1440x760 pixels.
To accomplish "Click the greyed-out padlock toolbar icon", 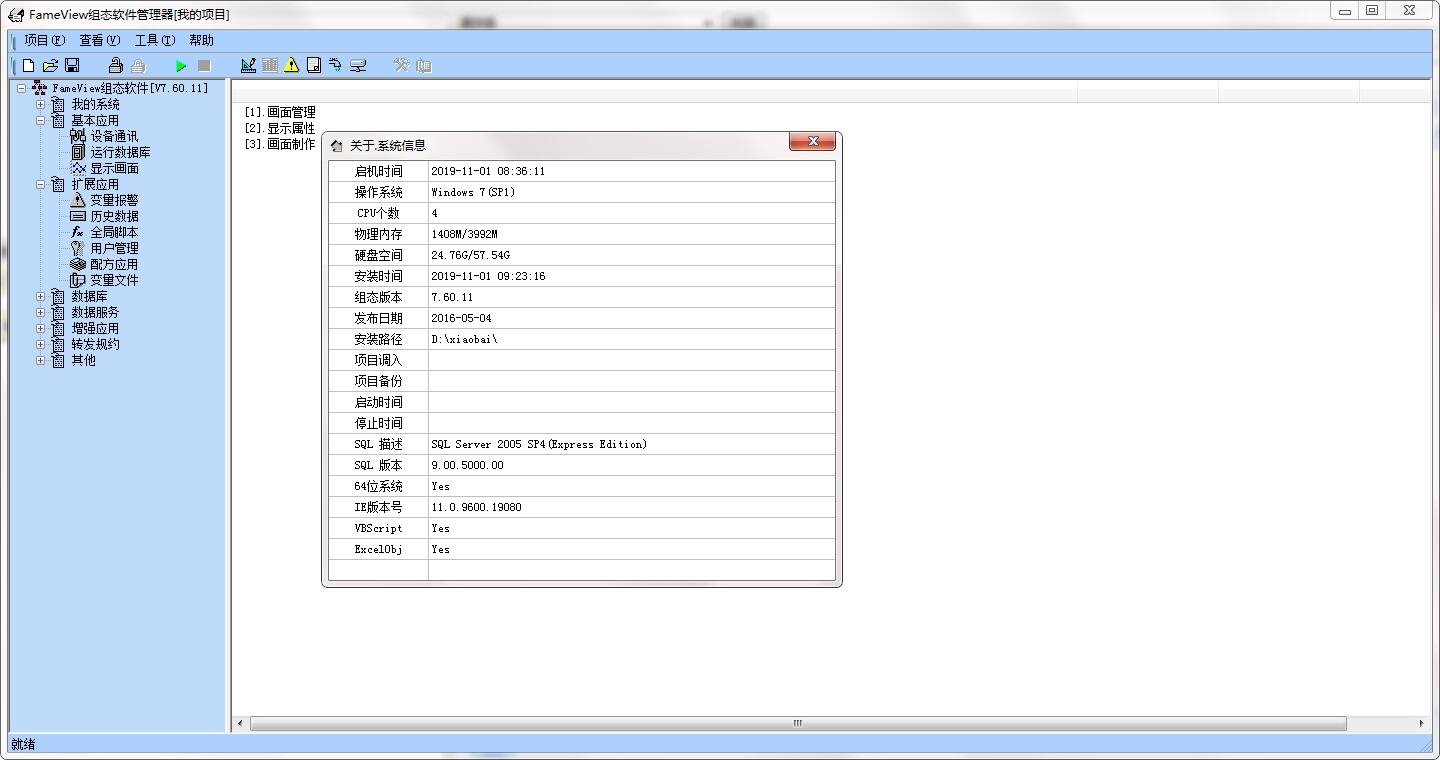I will (138, 66).
